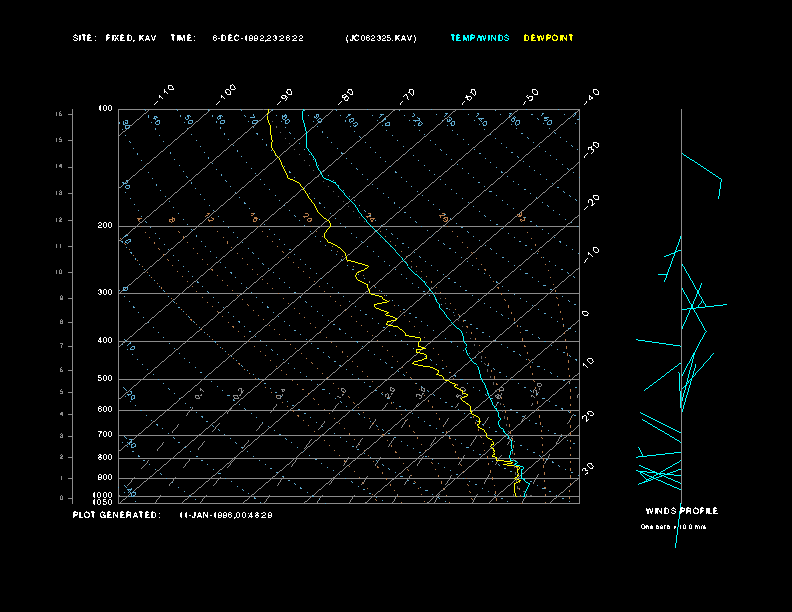The image size is (792, 612).
Task: Click the 300 pressure level label
Action: (x=105, y=293)
